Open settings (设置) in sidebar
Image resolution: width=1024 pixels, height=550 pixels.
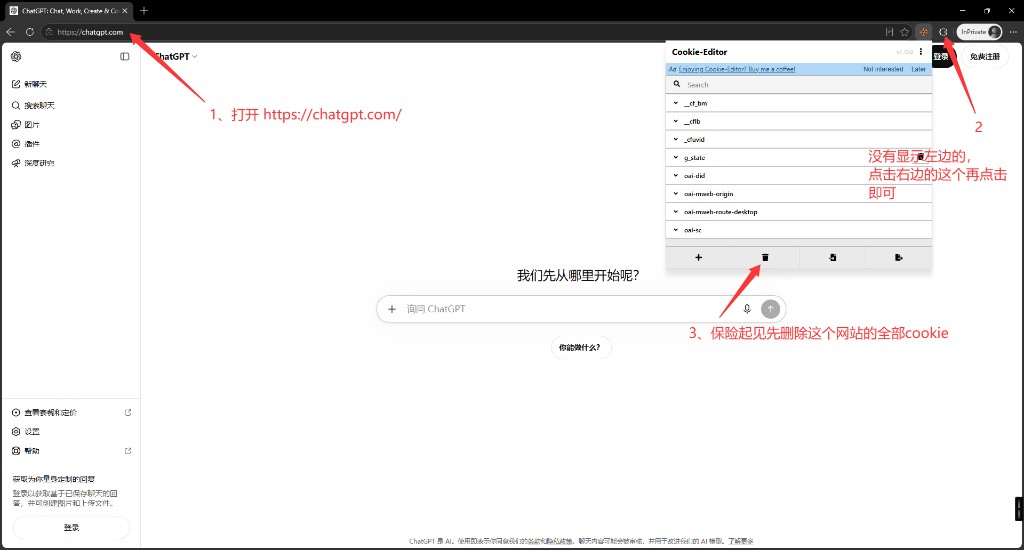71,432
